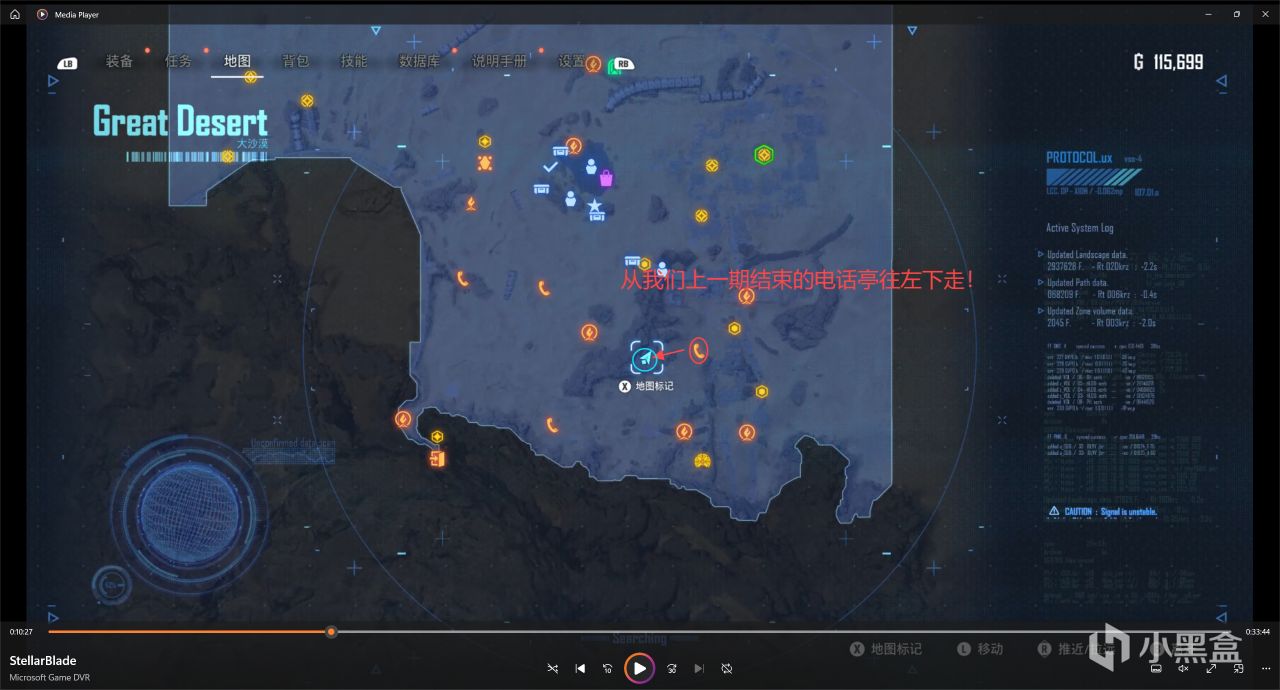Viewport: 1280px width, 690px height.
Task: Click the StellarBlade video title
Action: click(43, 660)
